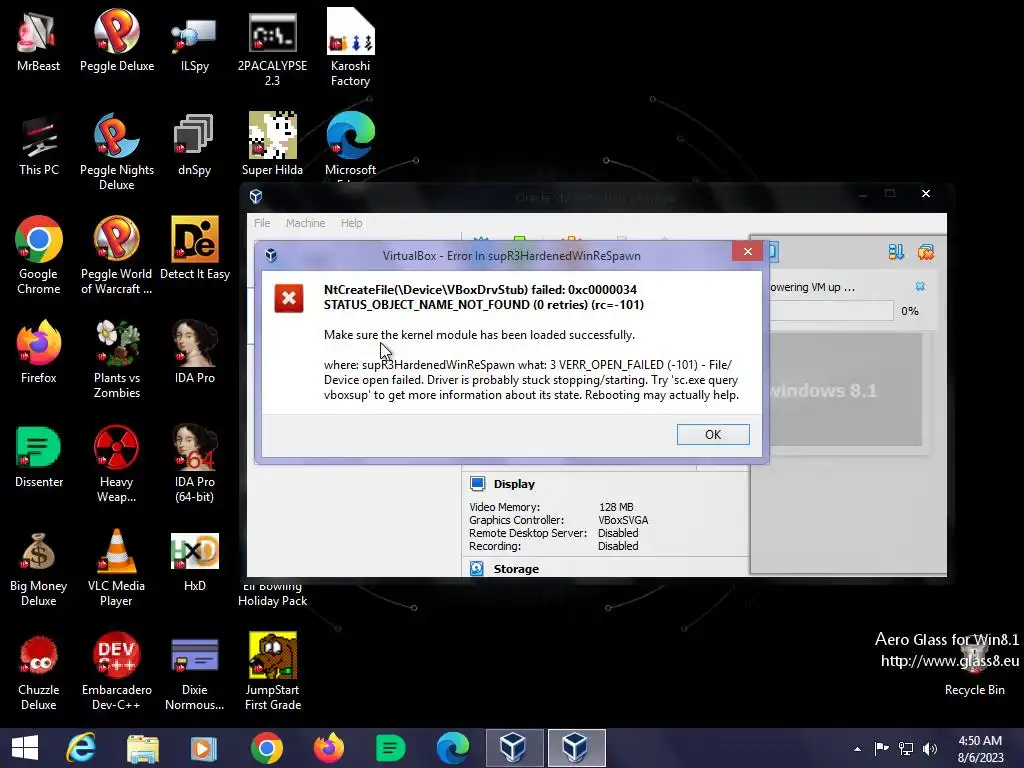Open the Action Center flag icon
Screen dimensions: 1024x768
pos(881,748)
